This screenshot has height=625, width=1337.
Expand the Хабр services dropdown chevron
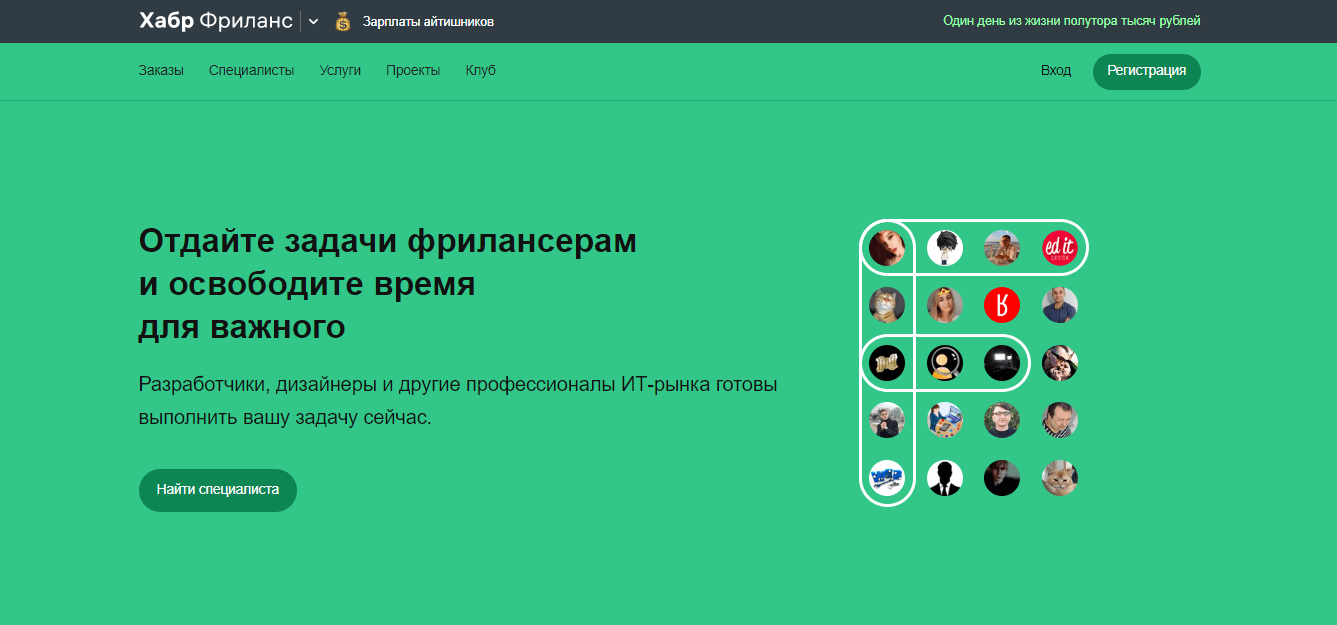click(313, 21)
